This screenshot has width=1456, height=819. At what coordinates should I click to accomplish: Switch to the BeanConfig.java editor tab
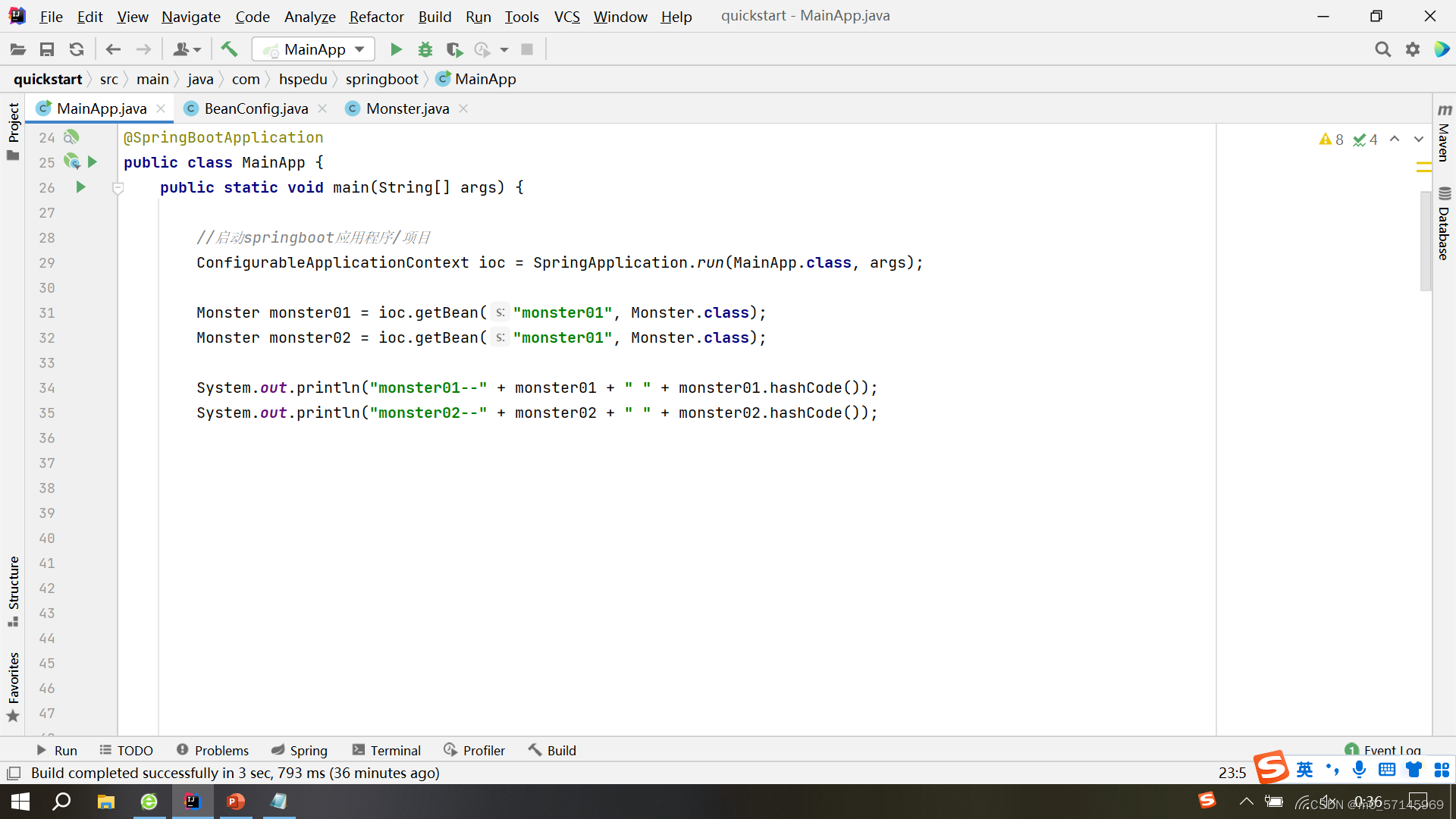[256, 108]
